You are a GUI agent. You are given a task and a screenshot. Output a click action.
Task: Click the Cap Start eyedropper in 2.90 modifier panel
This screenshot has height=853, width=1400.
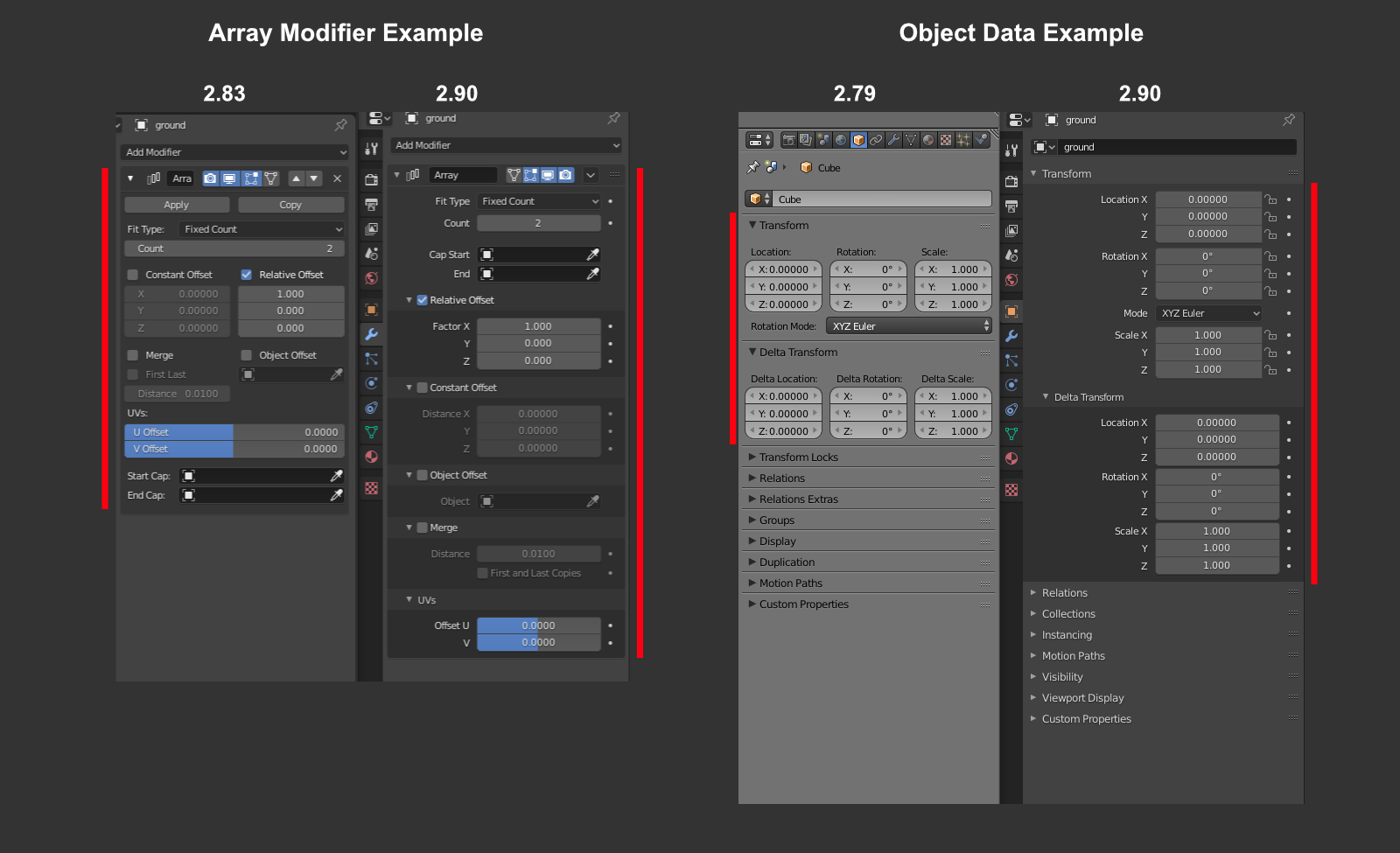point(592,255)
